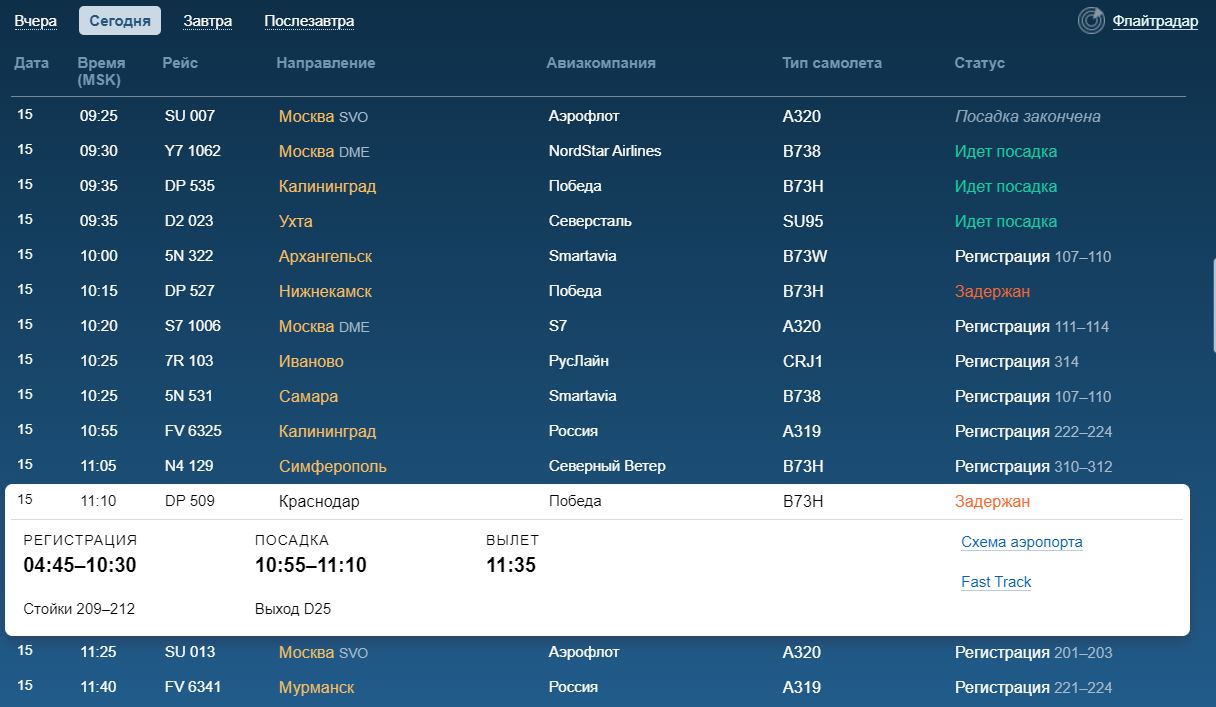Open the Послезавтра tab
This screenshot has height=707, width=1216.
click(309, 21)
